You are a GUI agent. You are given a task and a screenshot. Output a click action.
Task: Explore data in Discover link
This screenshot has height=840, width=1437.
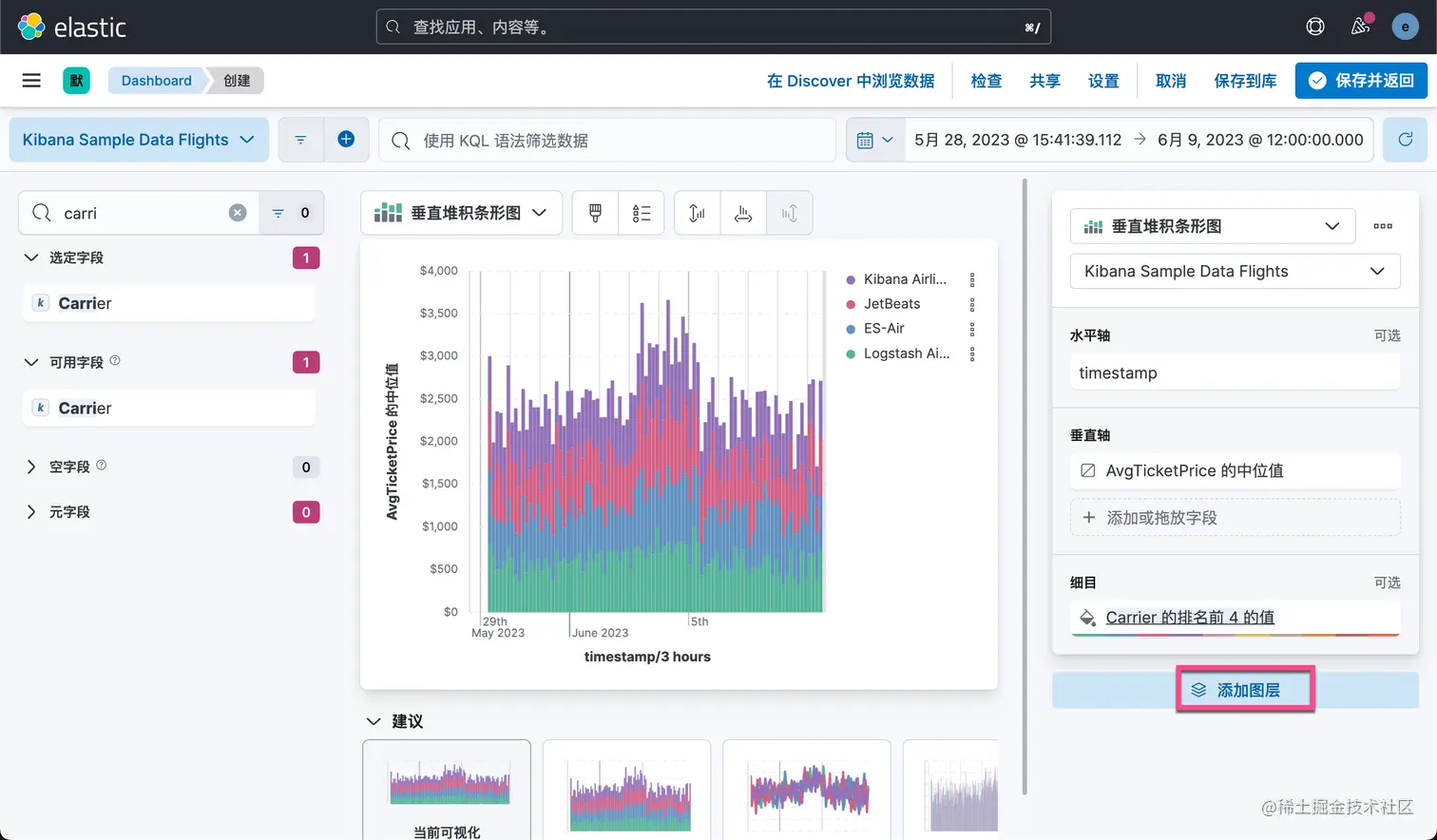(851, 81)
